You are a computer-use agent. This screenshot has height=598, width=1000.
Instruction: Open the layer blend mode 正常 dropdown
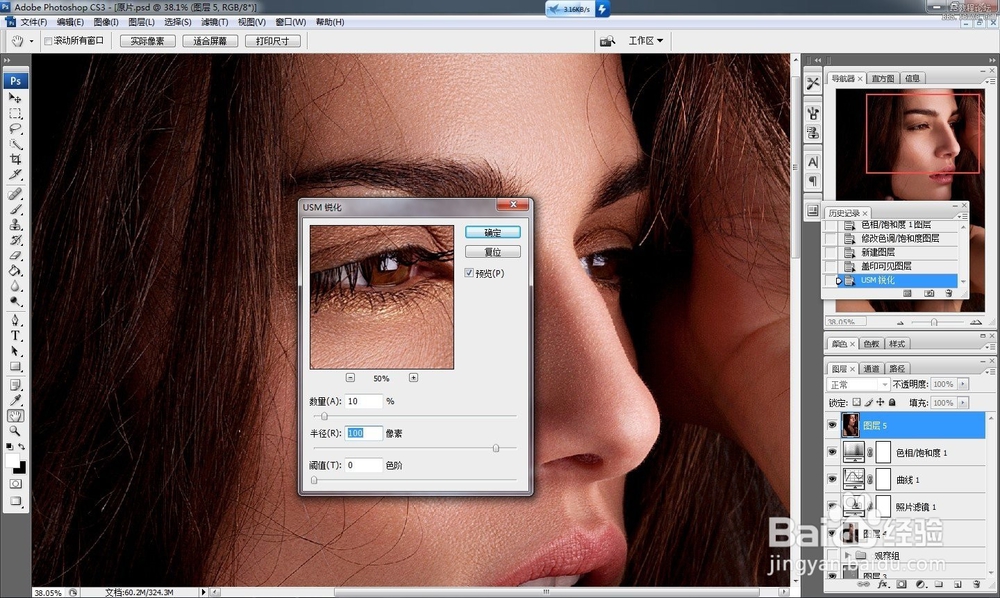pos(858,384)
